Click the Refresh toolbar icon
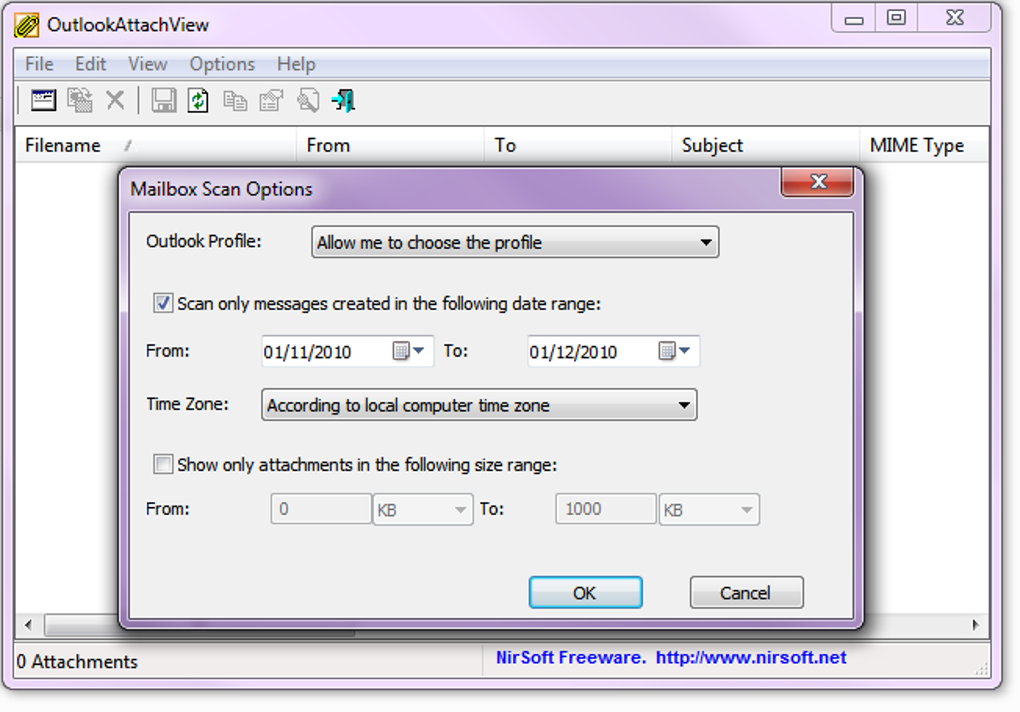This screenshot has height=712, width=1020. [x=198, y=100]
